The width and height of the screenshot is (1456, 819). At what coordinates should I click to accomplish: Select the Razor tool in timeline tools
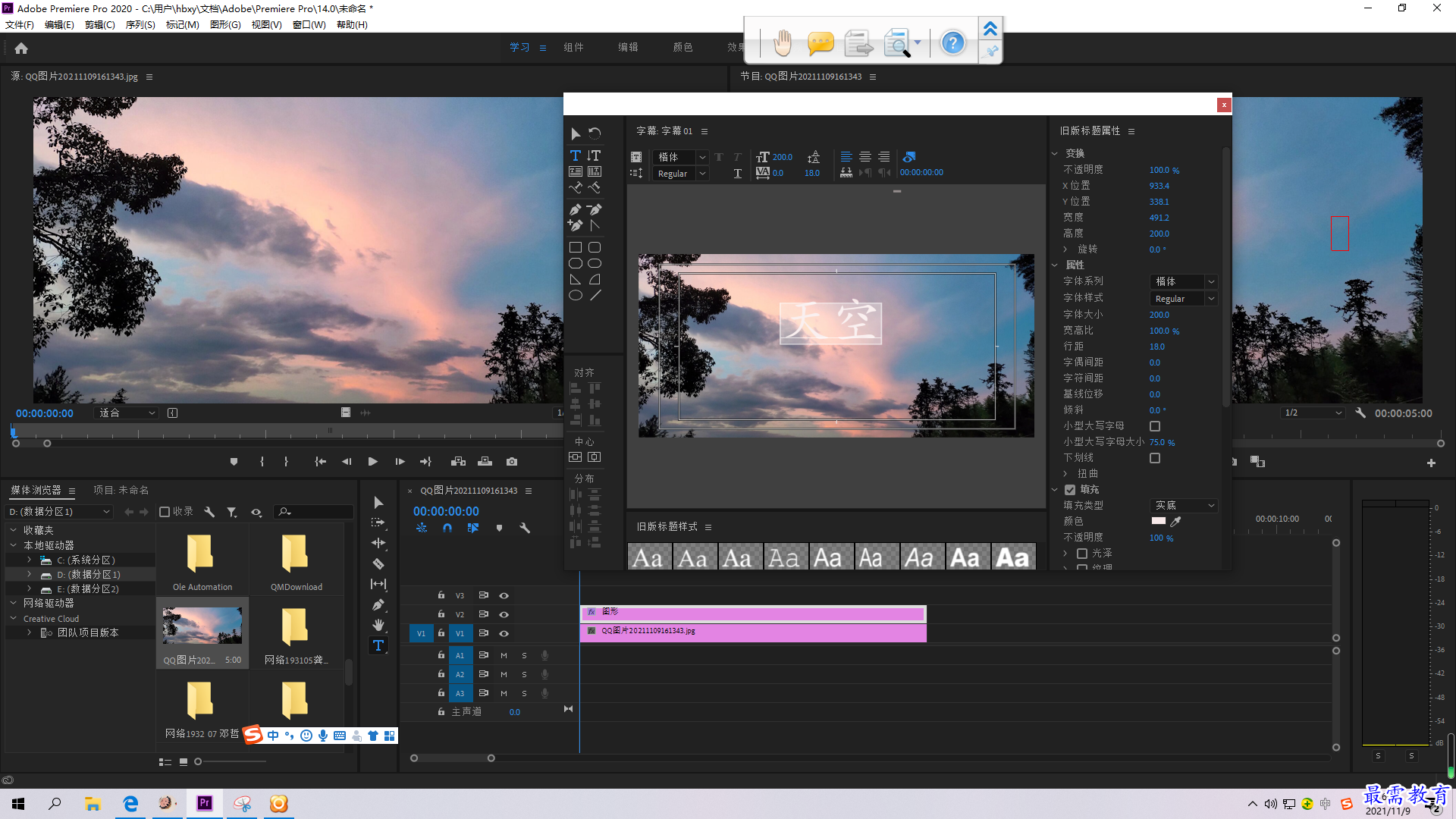pyautogui.click(x=378, y=563)
